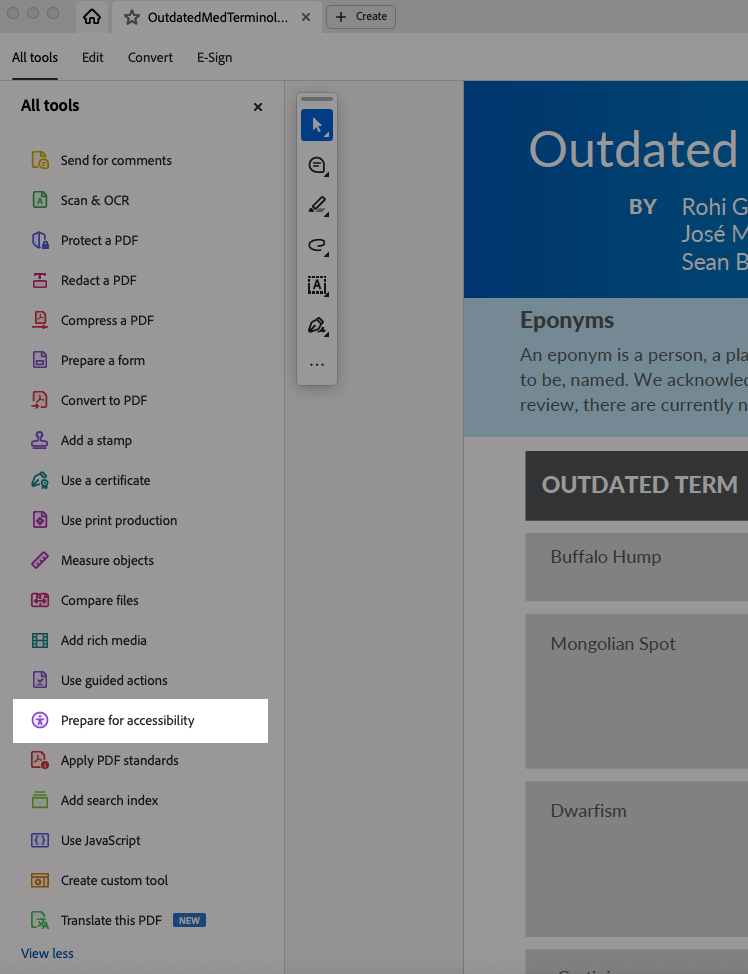Switch to the Edit tab

tap(93, 58)
